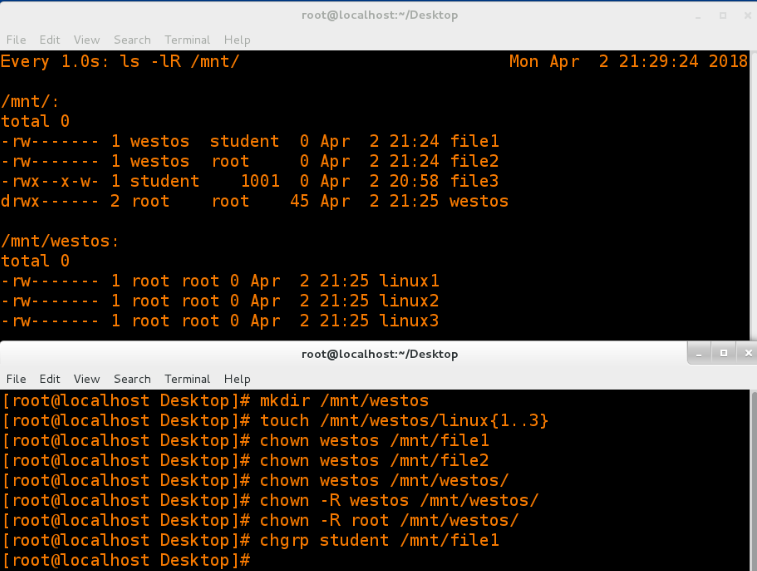Open View menu in lower terminal window
The width and height of the screenshot is (757, 571).
click(x=87, y=379)
